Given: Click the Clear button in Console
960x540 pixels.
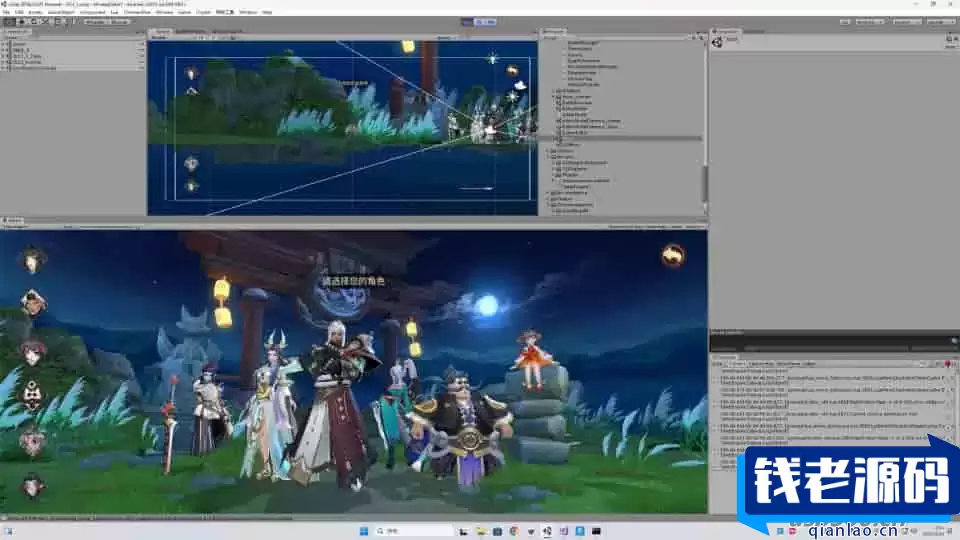Looking at the screenshot, I should (x=718, y=364).
